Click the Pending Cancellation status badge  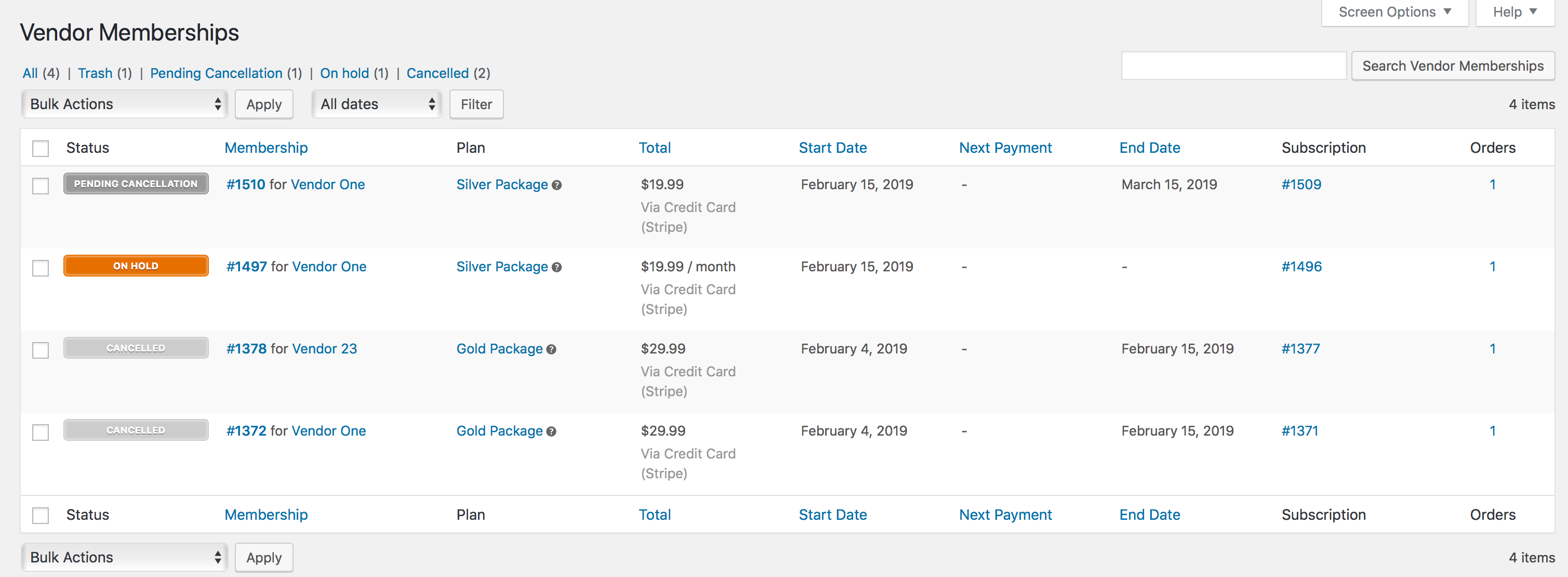coord(136,184)
